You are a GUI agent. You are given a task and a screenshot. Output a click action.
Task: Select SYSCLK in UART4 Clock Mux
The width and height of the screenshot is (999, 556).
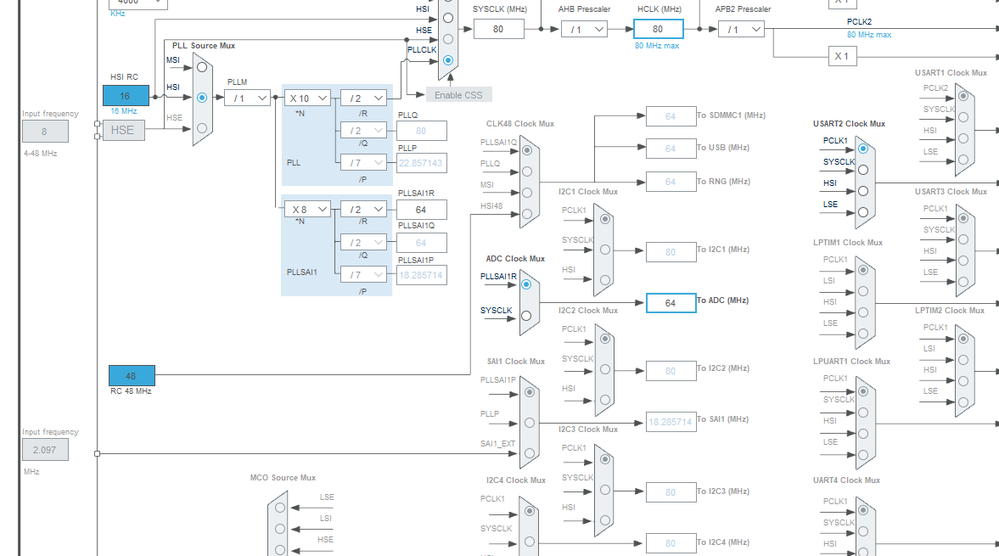(863, 531)
